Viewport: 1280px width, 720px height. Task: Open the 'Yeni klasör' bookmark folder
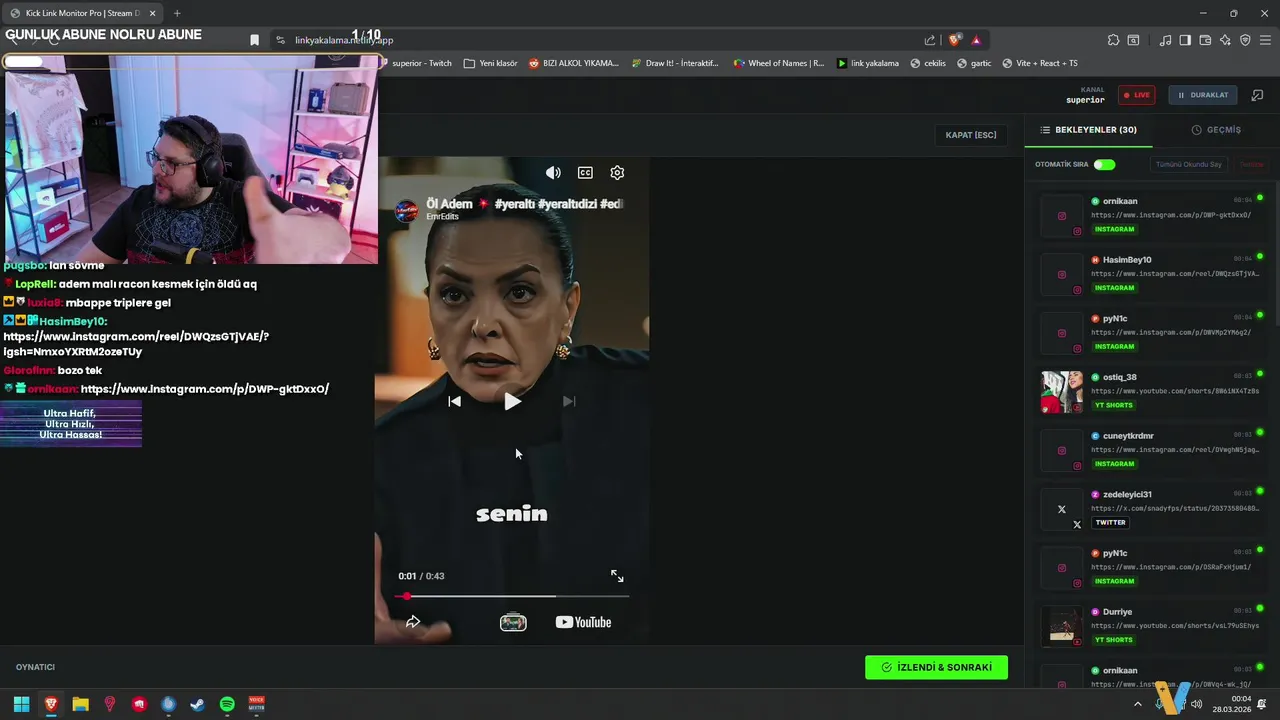(491, 63)
